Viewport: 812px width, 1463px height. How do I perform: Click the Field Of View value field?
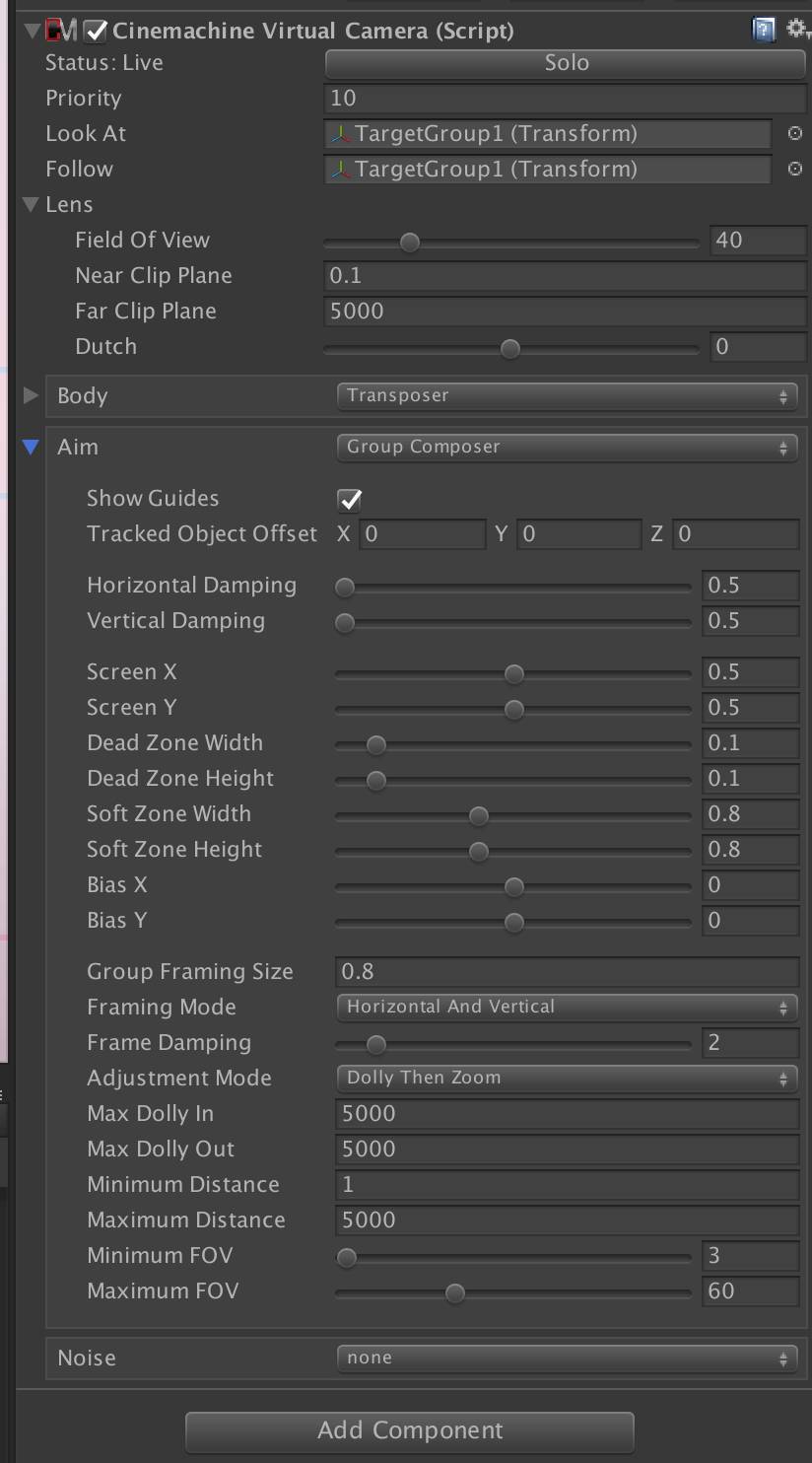tap(758, 241)
